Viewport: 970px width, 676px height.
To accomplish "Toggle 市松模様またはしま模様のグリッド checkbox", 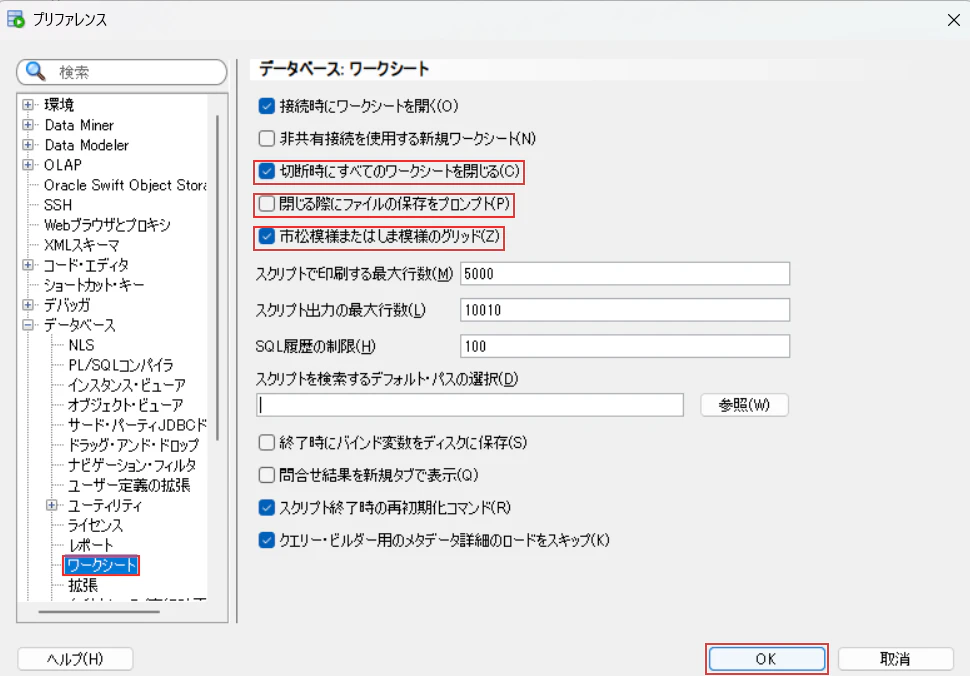I will coord(267,236).
